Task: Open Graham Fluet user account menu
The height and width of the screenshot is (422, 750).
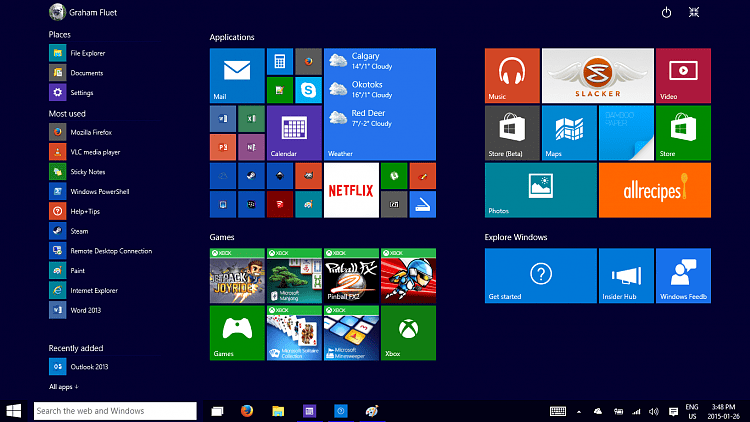Action: (x=83, y=12)
